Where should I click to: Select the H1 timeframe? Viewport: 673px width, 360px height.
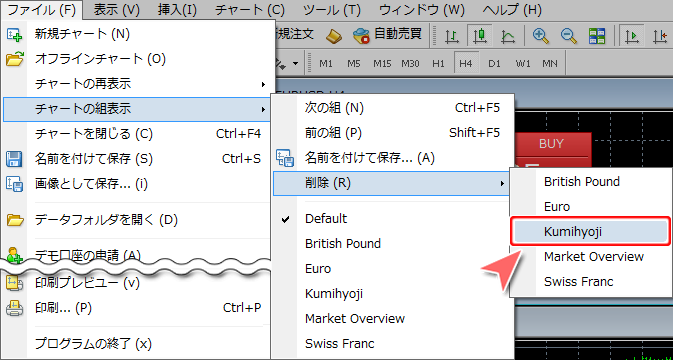438,64
